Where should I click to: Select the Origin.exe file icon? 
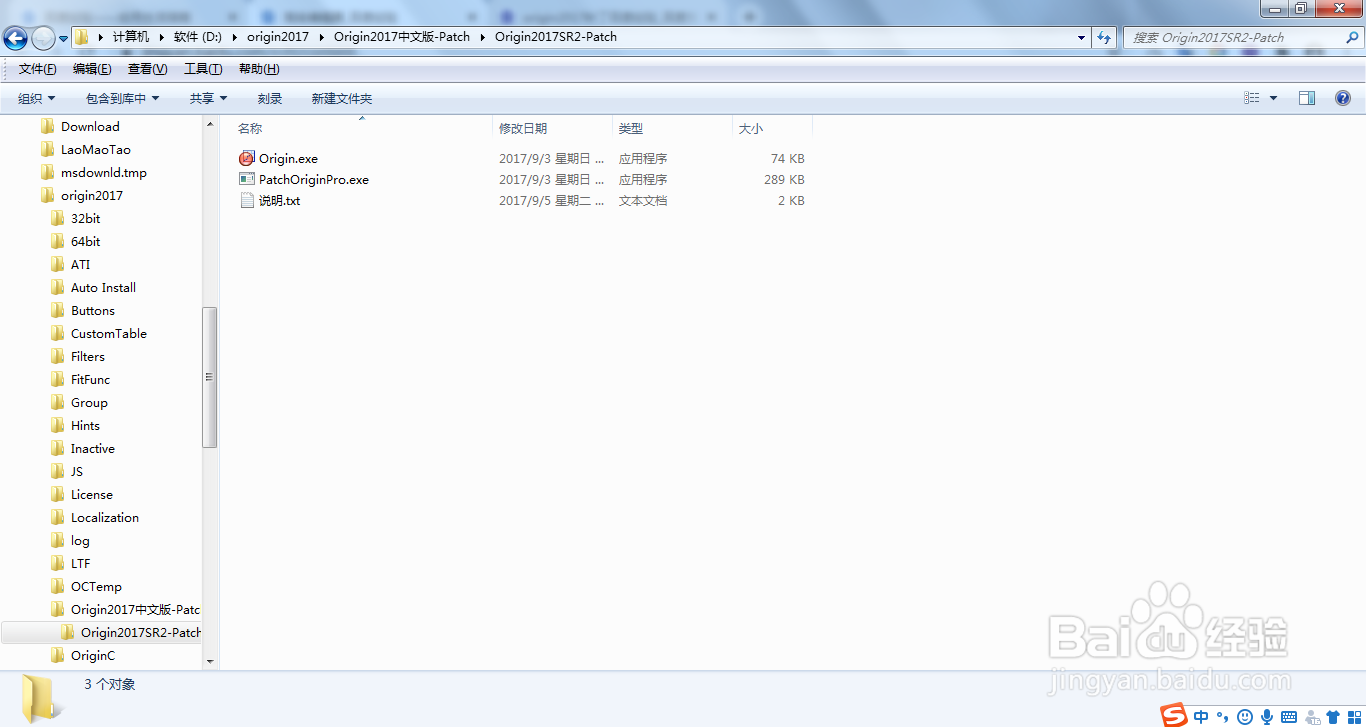(247, 158)
